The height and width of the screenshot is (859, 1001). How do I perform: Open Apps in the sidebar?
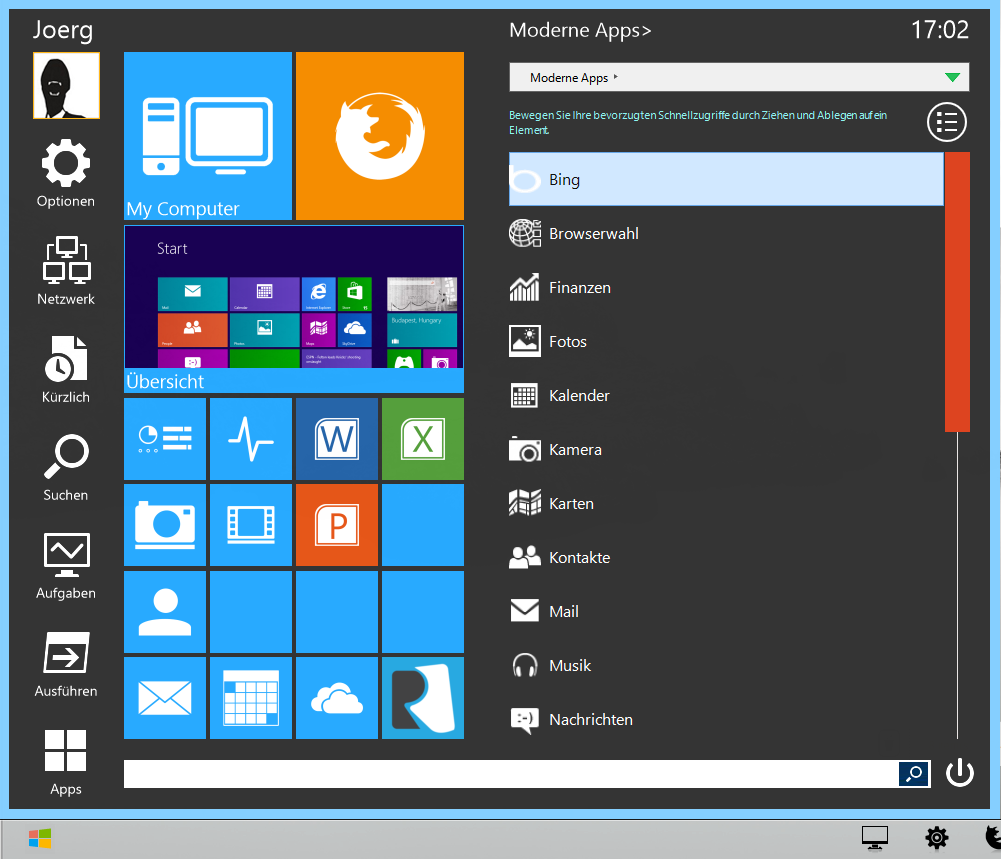tap(66, 763)
